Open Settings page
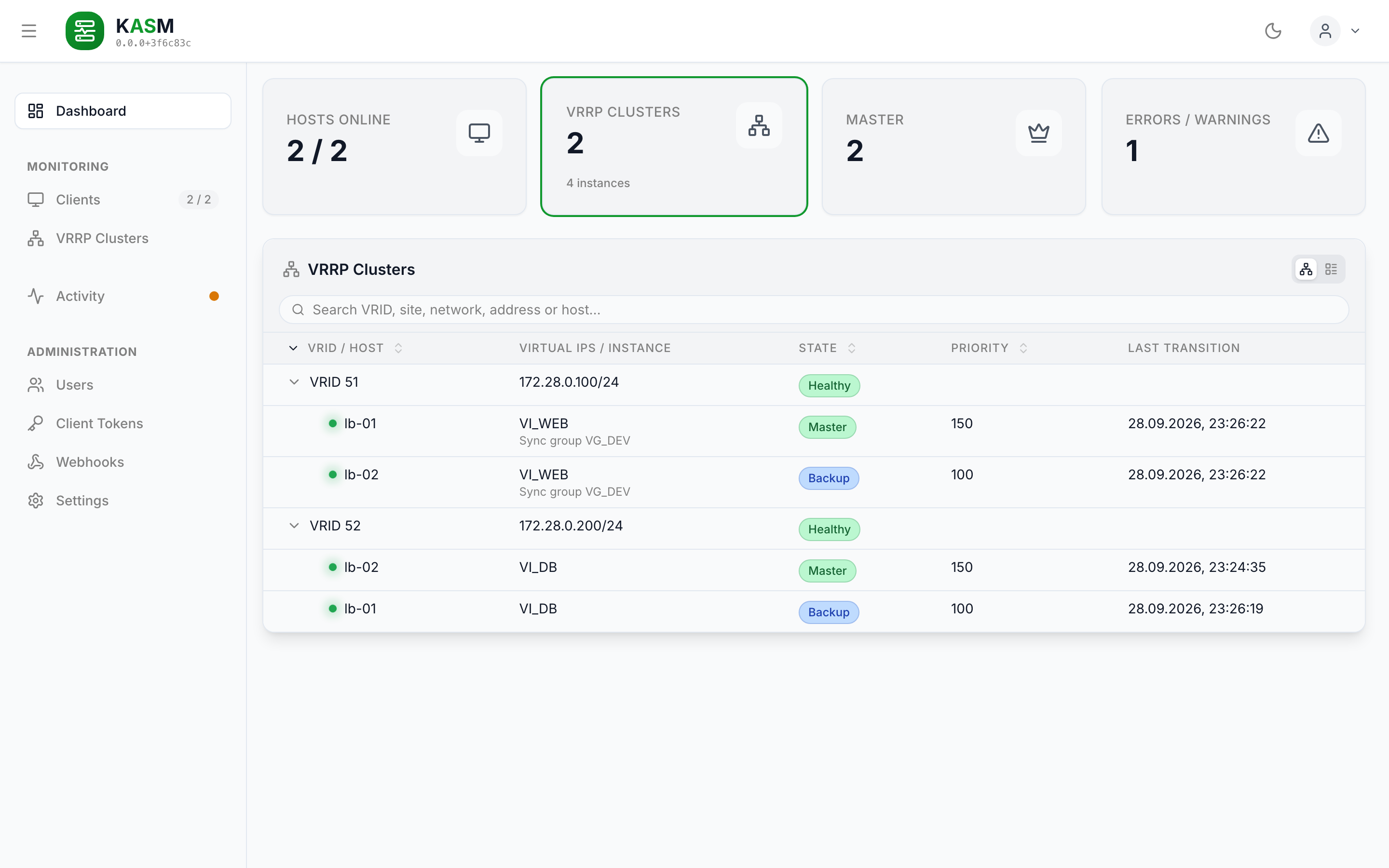 click(123, 501)
